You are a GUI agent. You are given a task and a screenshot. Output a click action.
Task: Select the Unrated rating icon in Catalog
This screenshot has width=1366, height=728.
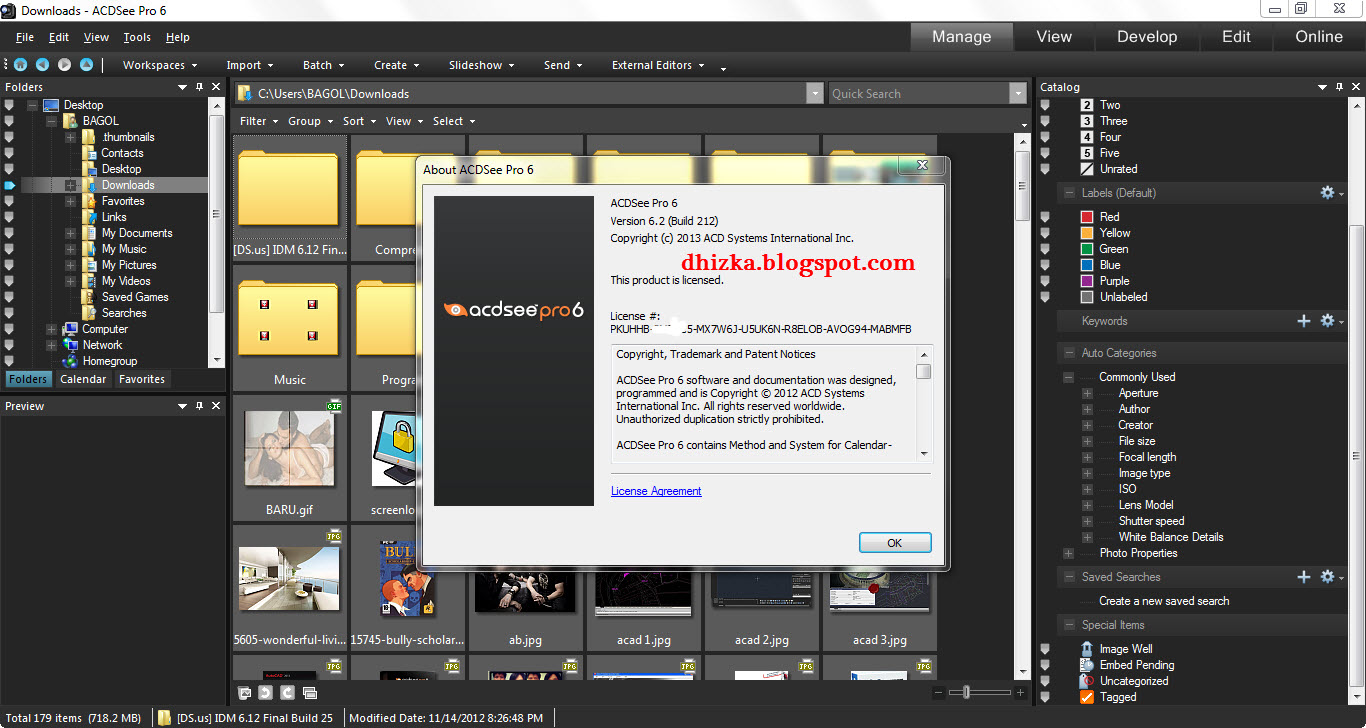pyautogui.click(x=1087, y=169)
